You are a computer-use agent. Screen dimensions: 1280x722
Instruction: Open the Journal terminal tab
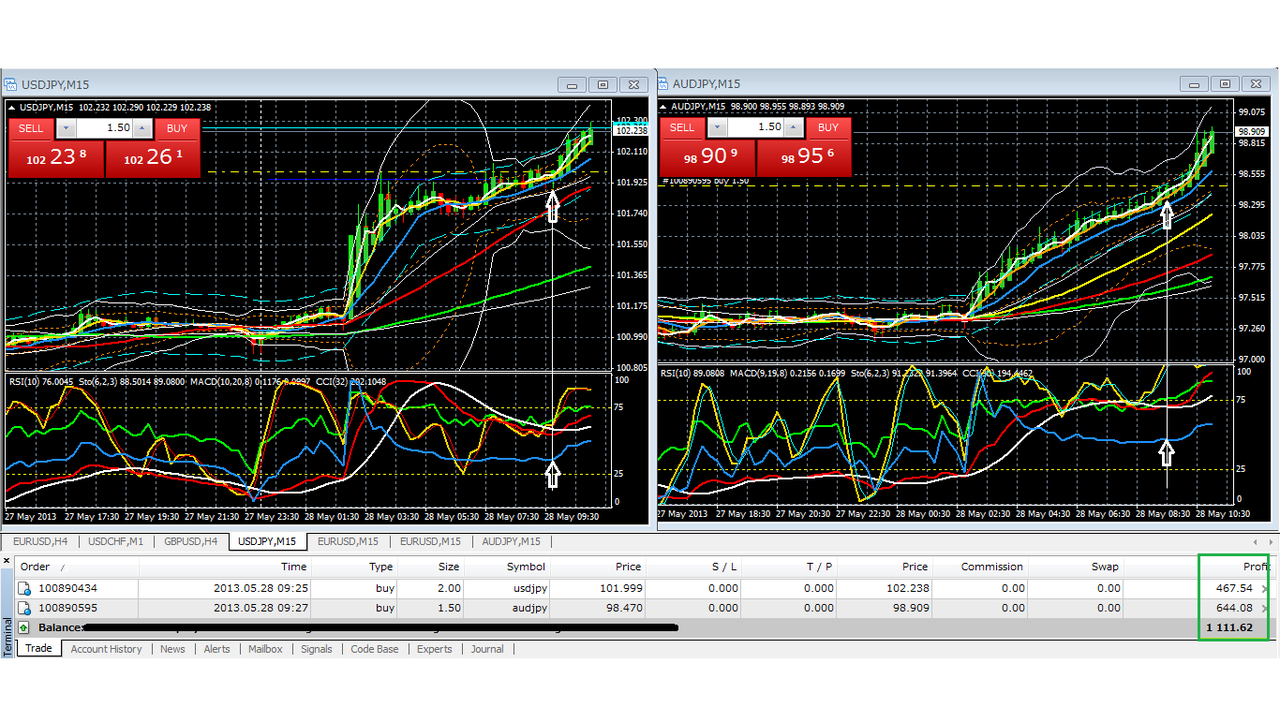point(487,649)
